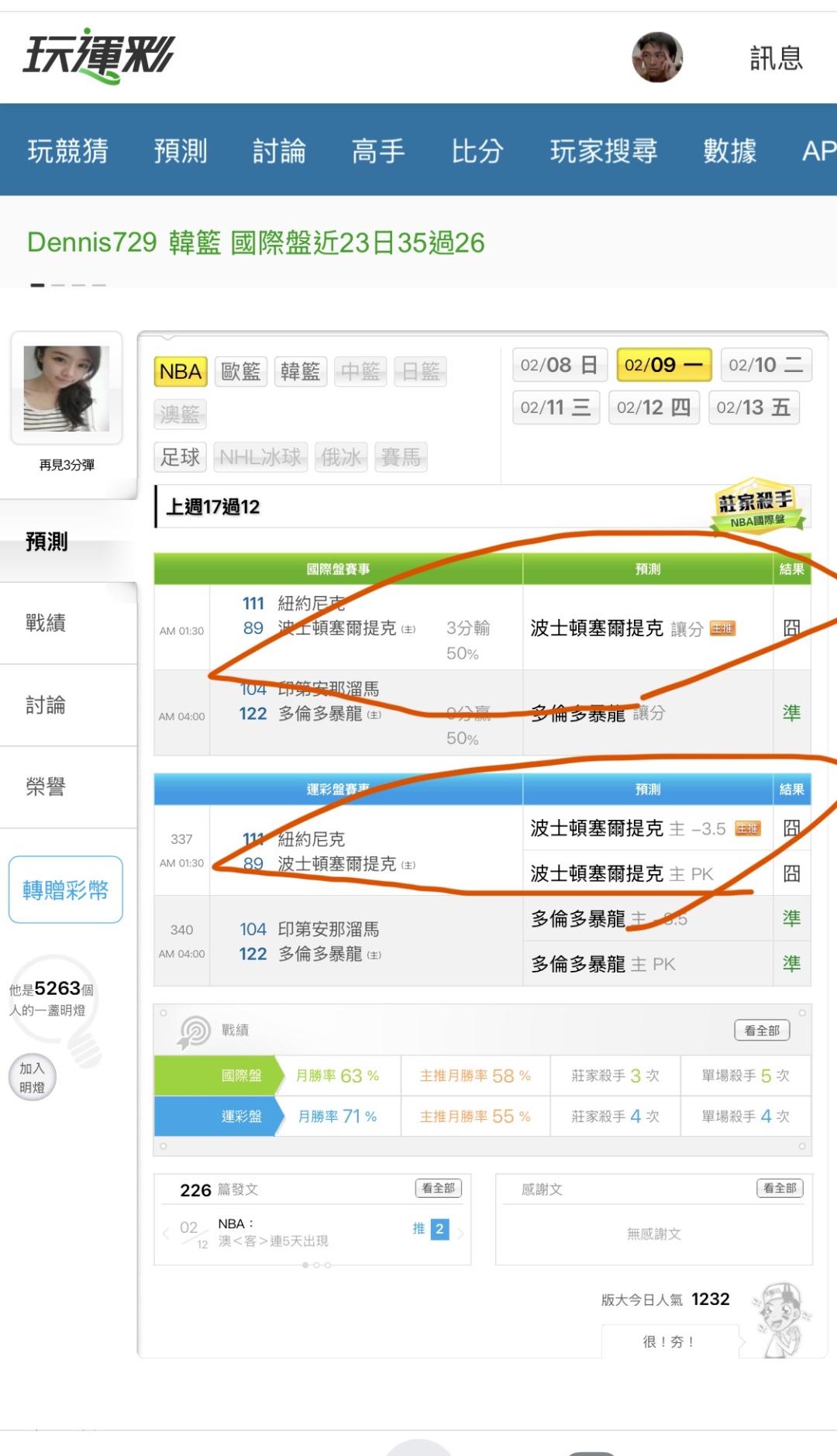Open the user avatar in the header
This screenshot has width=837, height=1456.
click(x=657, y=57)
